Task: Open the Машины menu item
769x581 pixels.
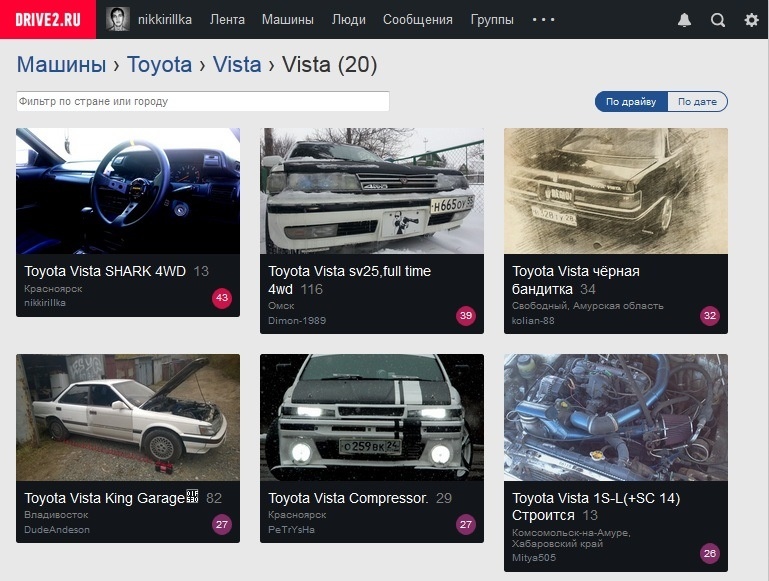Action: 287,20
